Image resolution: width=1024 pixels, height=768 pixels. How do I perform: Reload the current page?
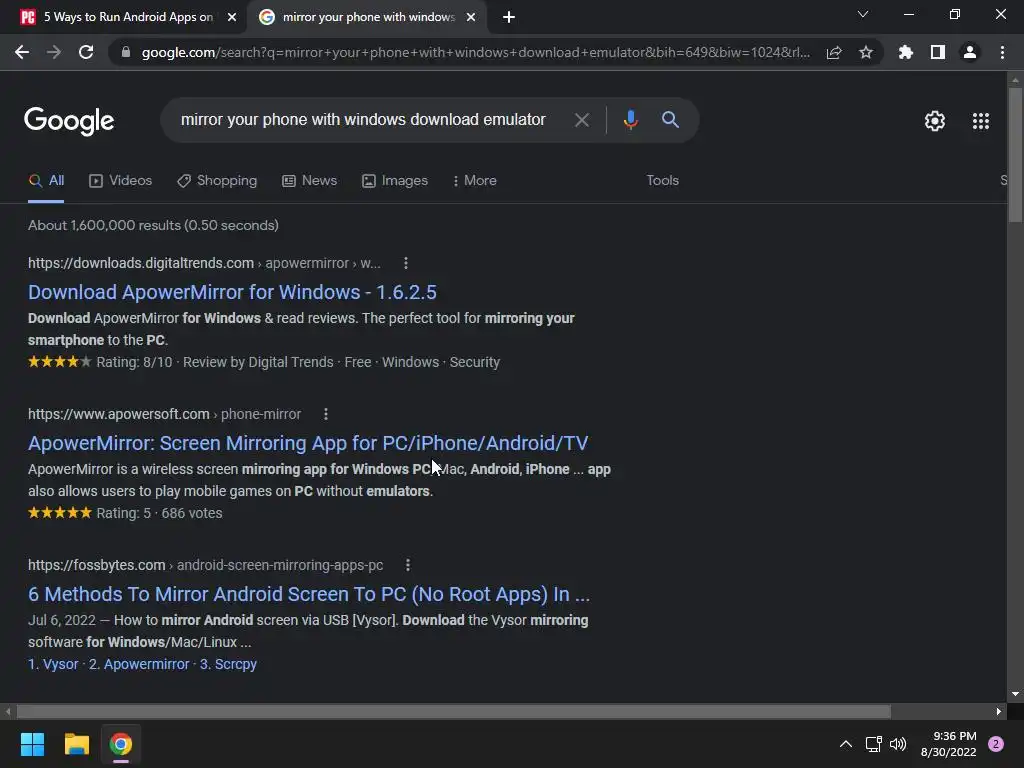point(86,52)
